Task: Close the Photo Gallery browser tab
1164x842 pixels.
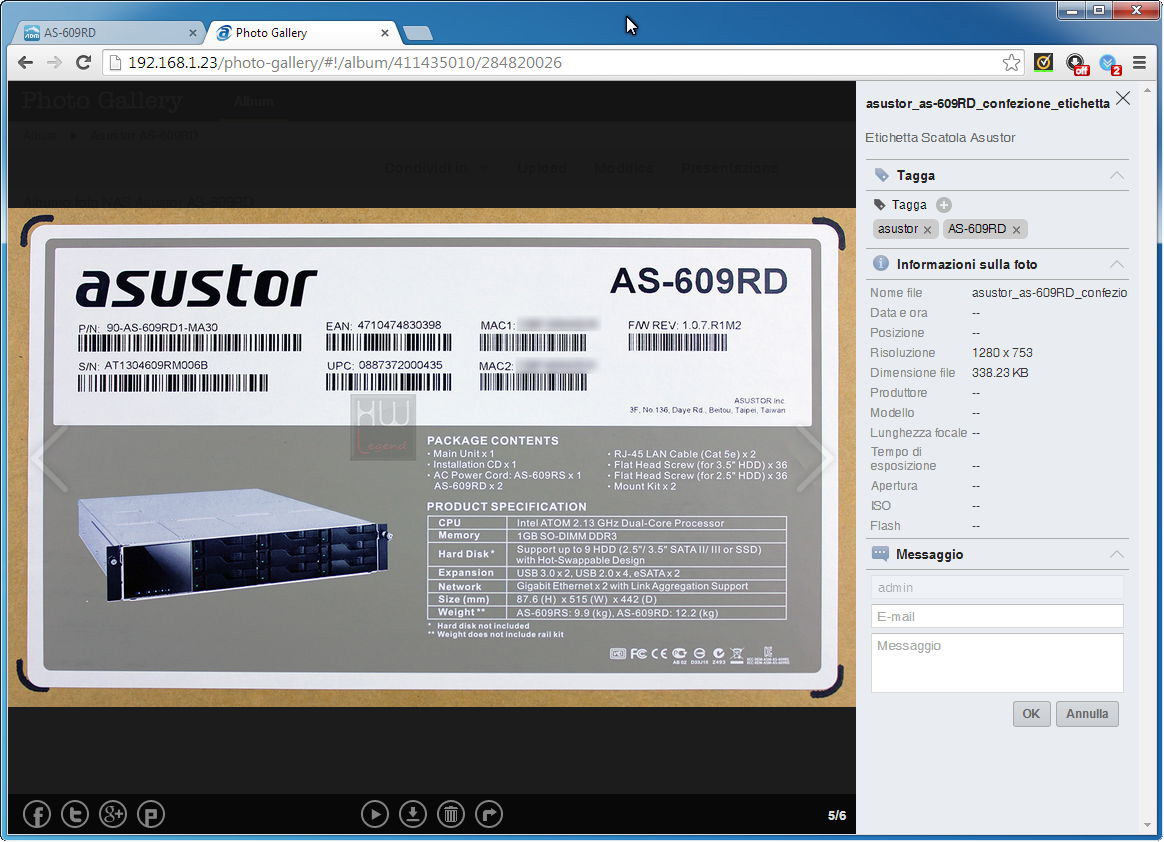Action: [385, 33]
